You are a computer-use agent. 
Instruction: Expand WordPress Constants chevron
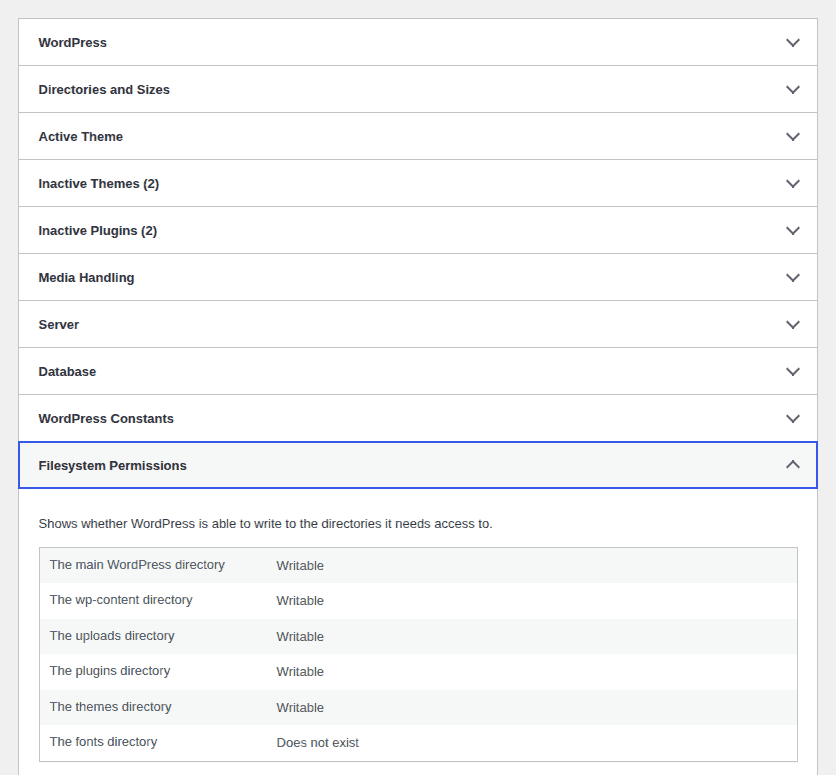(793, 418)
